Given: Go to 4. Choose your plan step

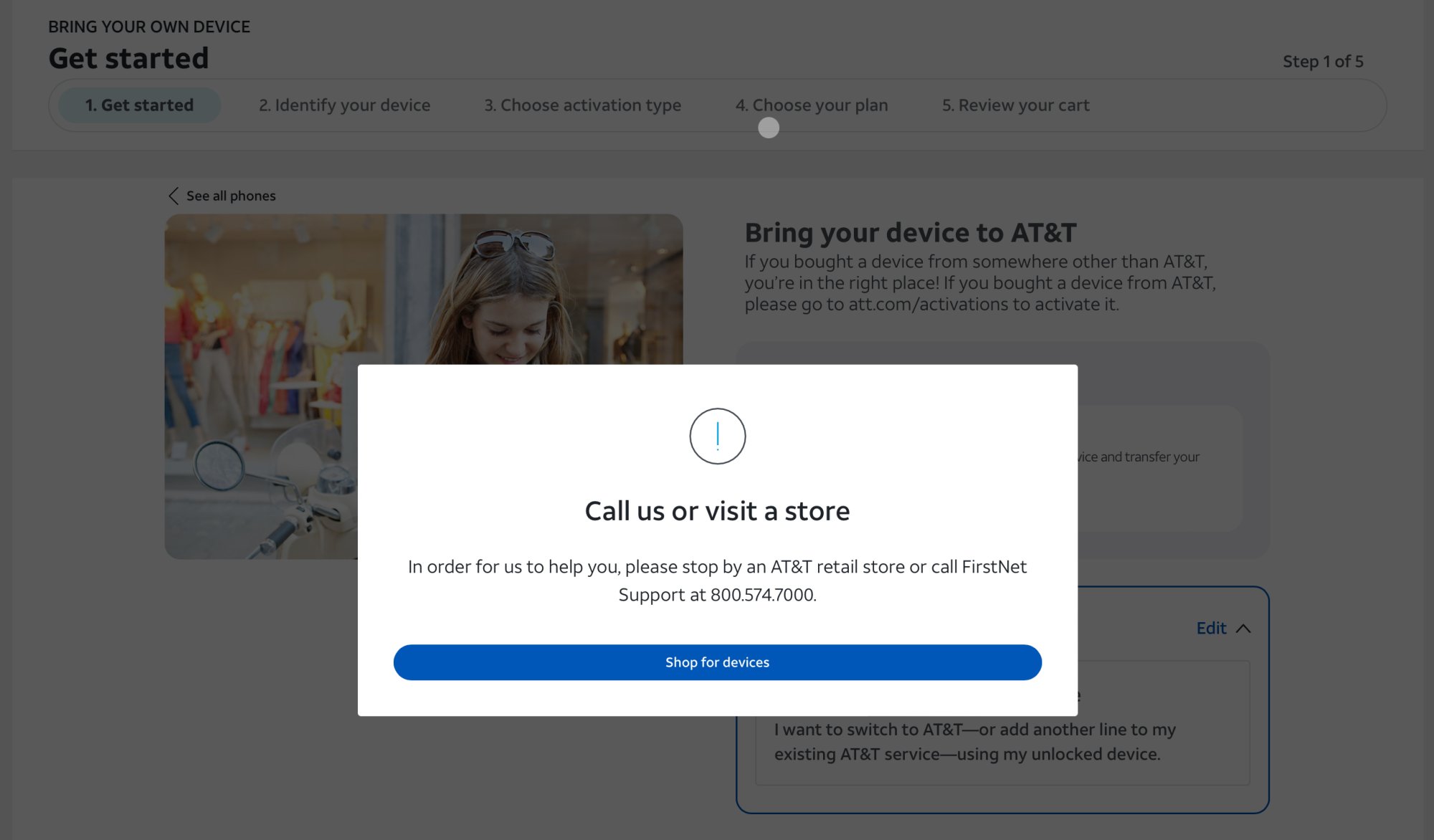Looking at the screenshot, I should [812, 105].
